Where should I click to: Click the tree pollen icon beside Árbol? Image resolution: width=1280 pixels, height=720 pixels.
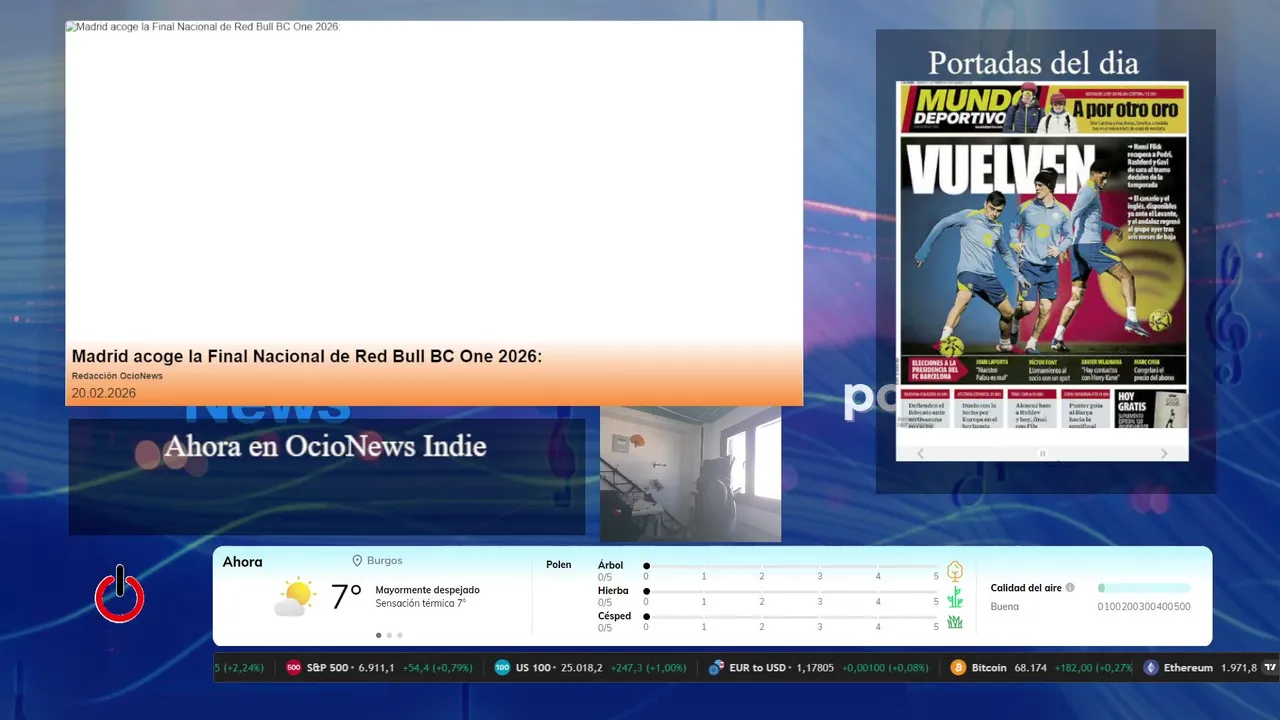pos(955,571)
